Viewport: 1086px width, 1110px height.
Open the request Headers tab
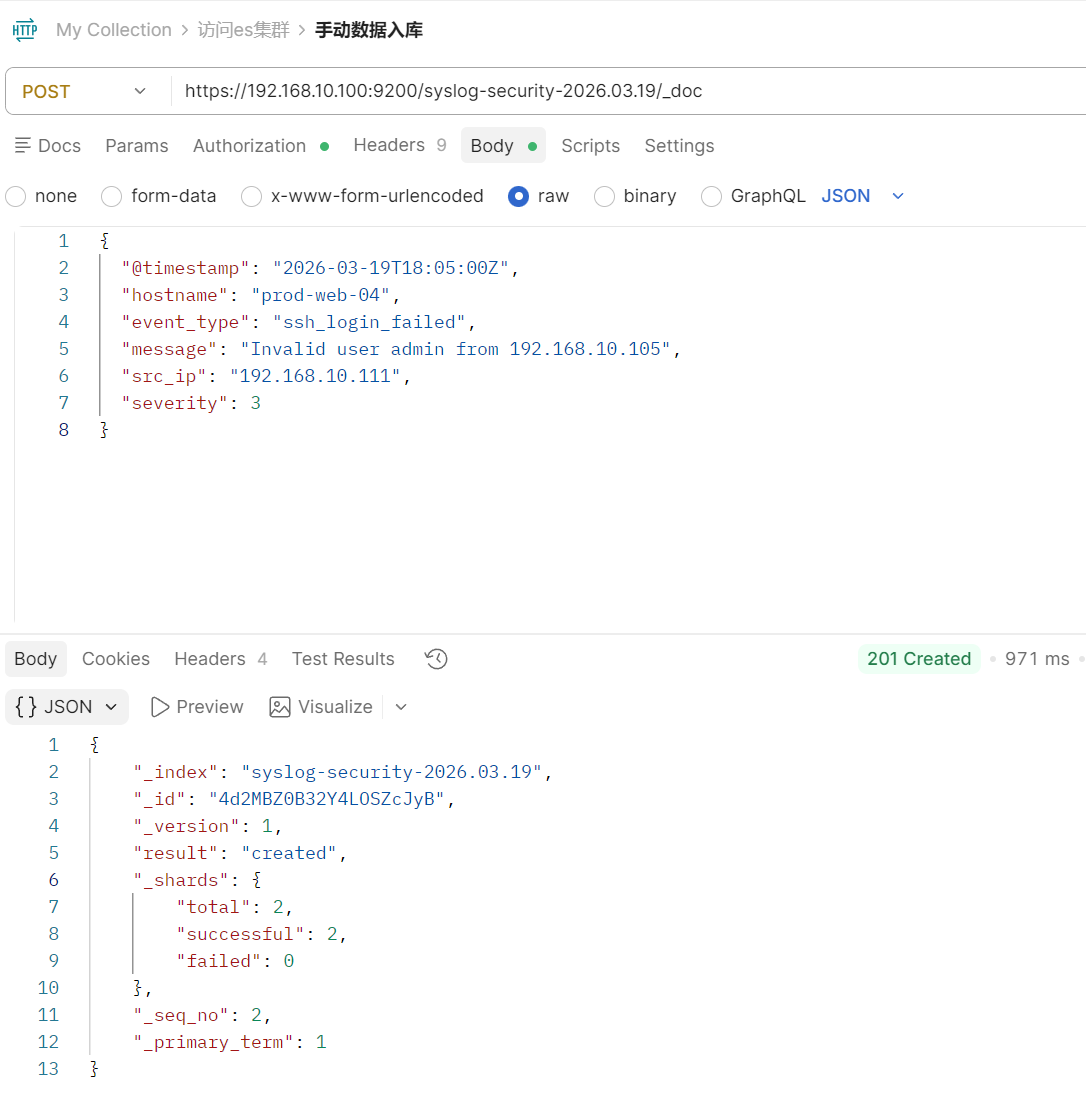(x=389, y=146)
